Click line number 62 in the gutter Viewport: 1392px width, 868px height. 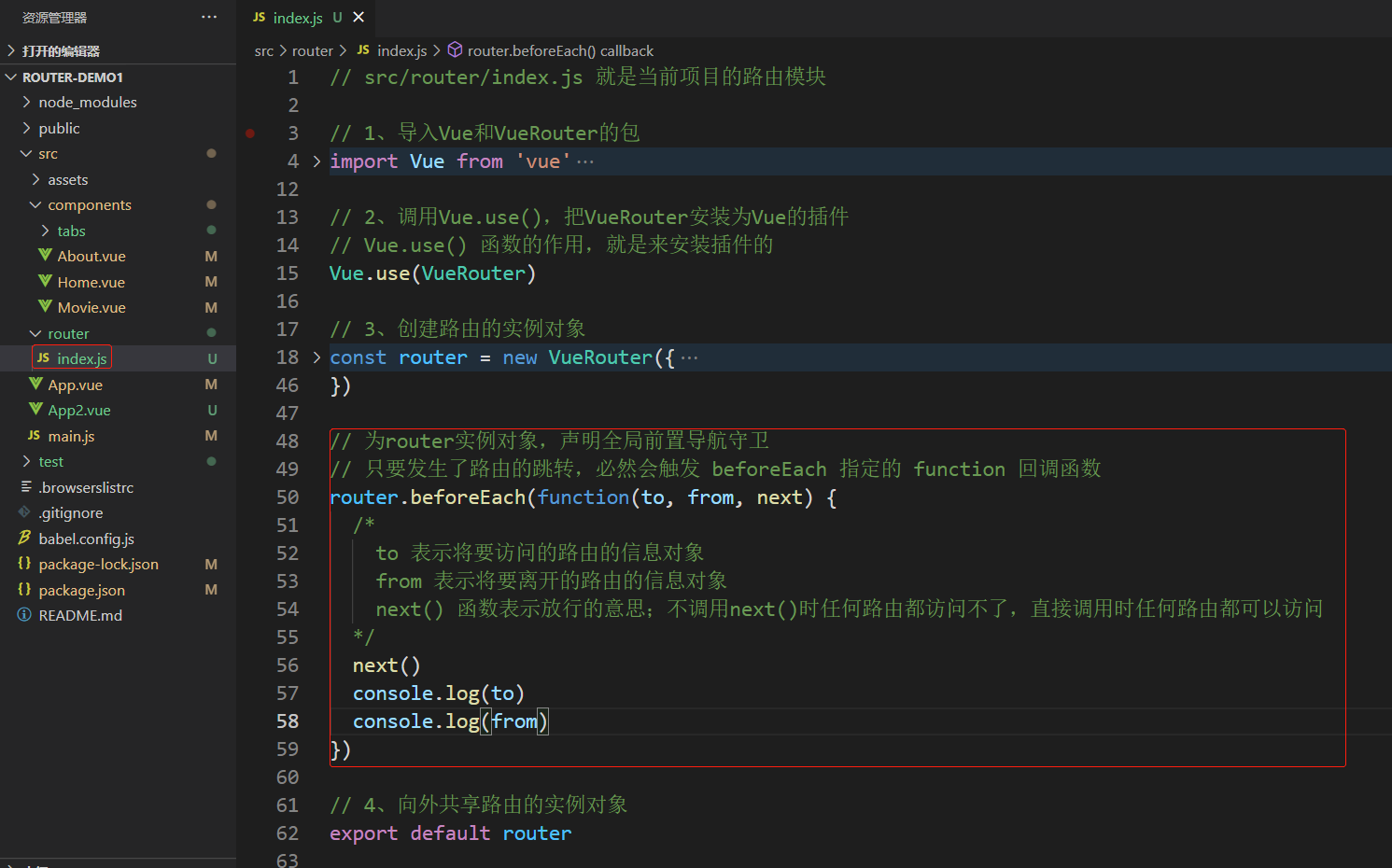(x=288, y=833)
